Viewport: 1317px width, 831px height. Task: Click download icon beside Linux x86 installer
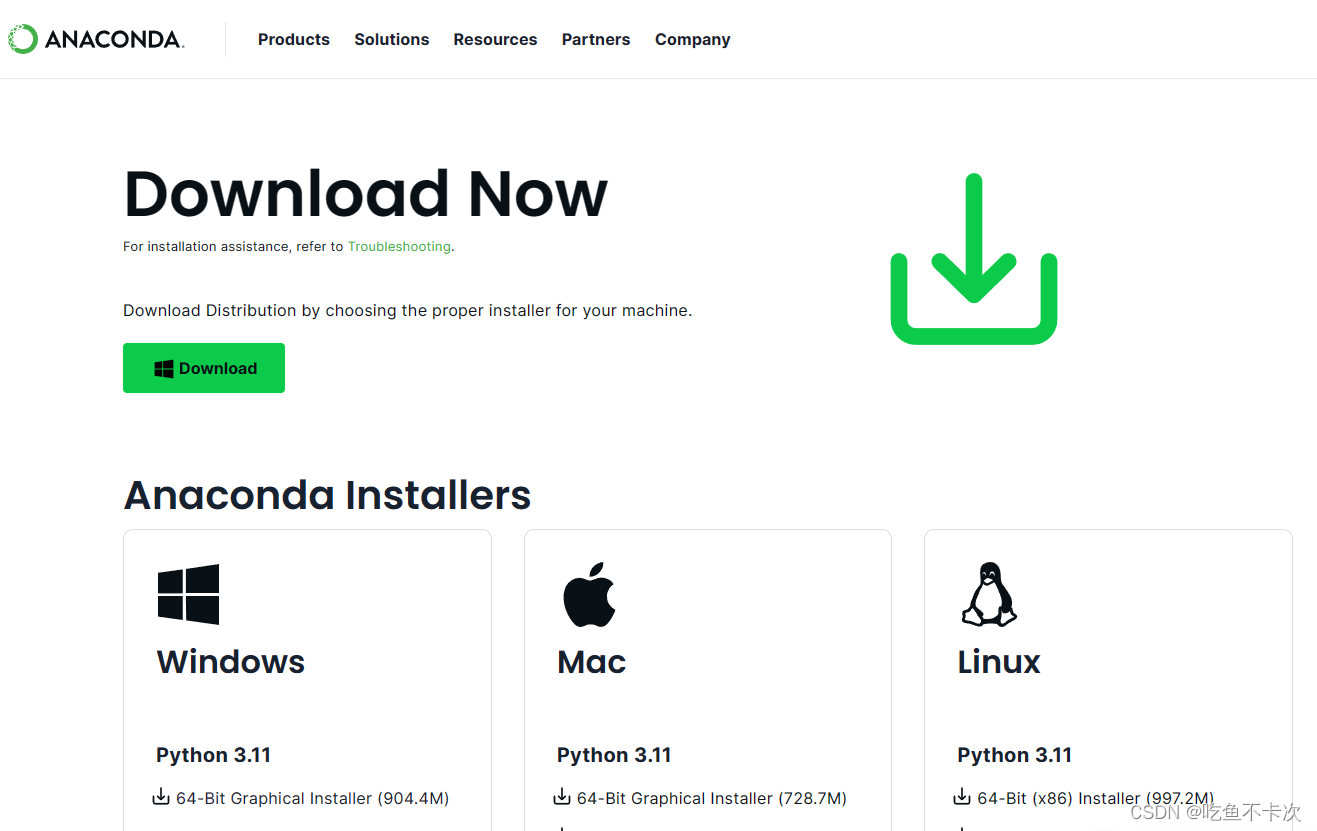(962, 797)
